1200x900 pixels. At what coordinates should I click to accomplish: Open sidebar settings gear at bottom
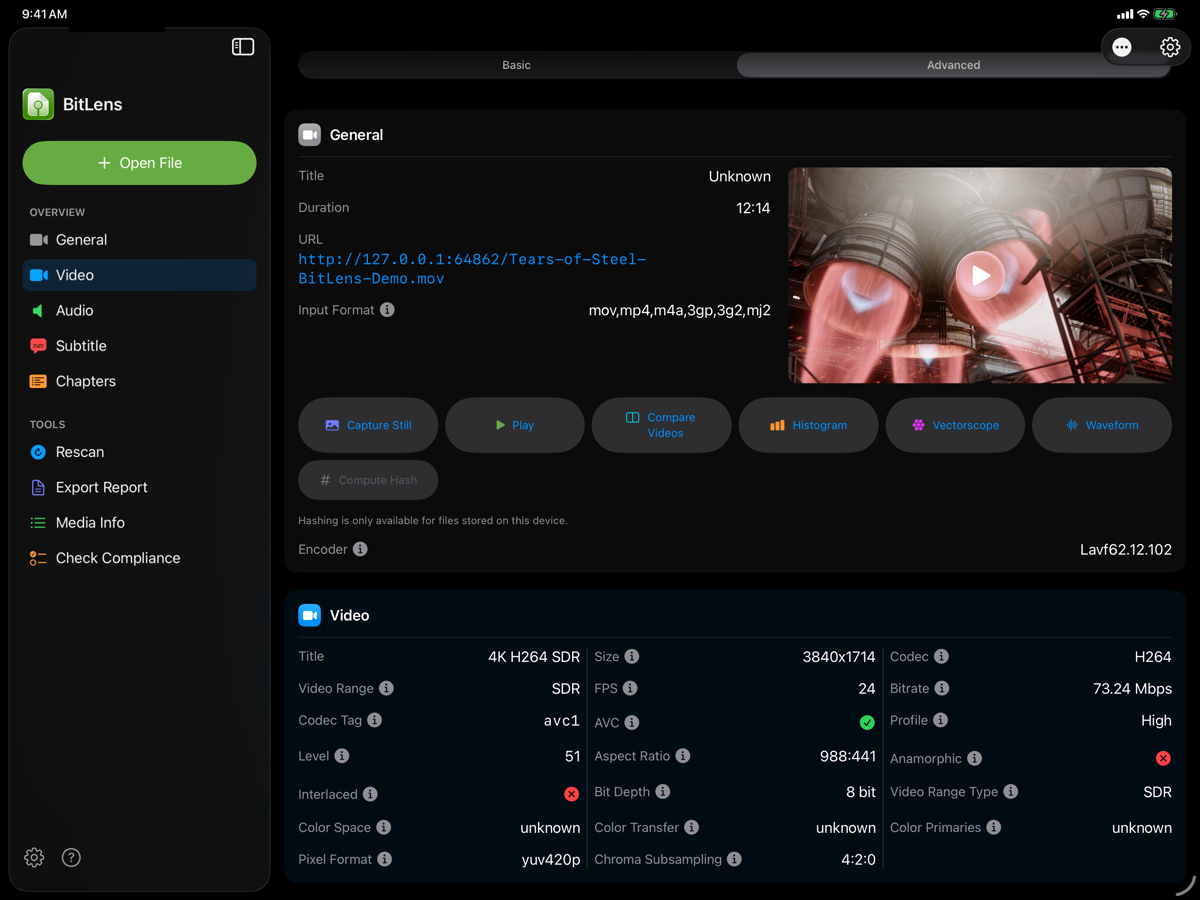(x=34, y=857)
